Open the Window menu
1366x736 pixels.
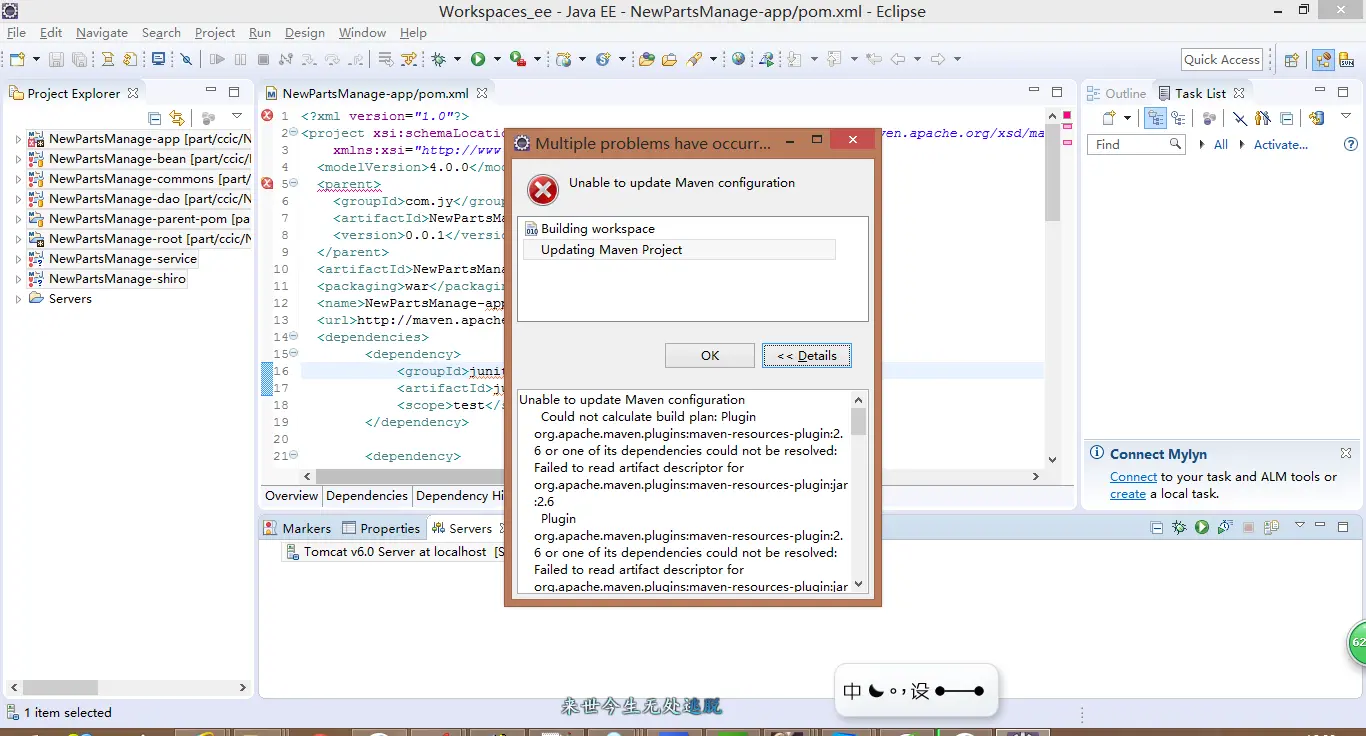point(362,32)
